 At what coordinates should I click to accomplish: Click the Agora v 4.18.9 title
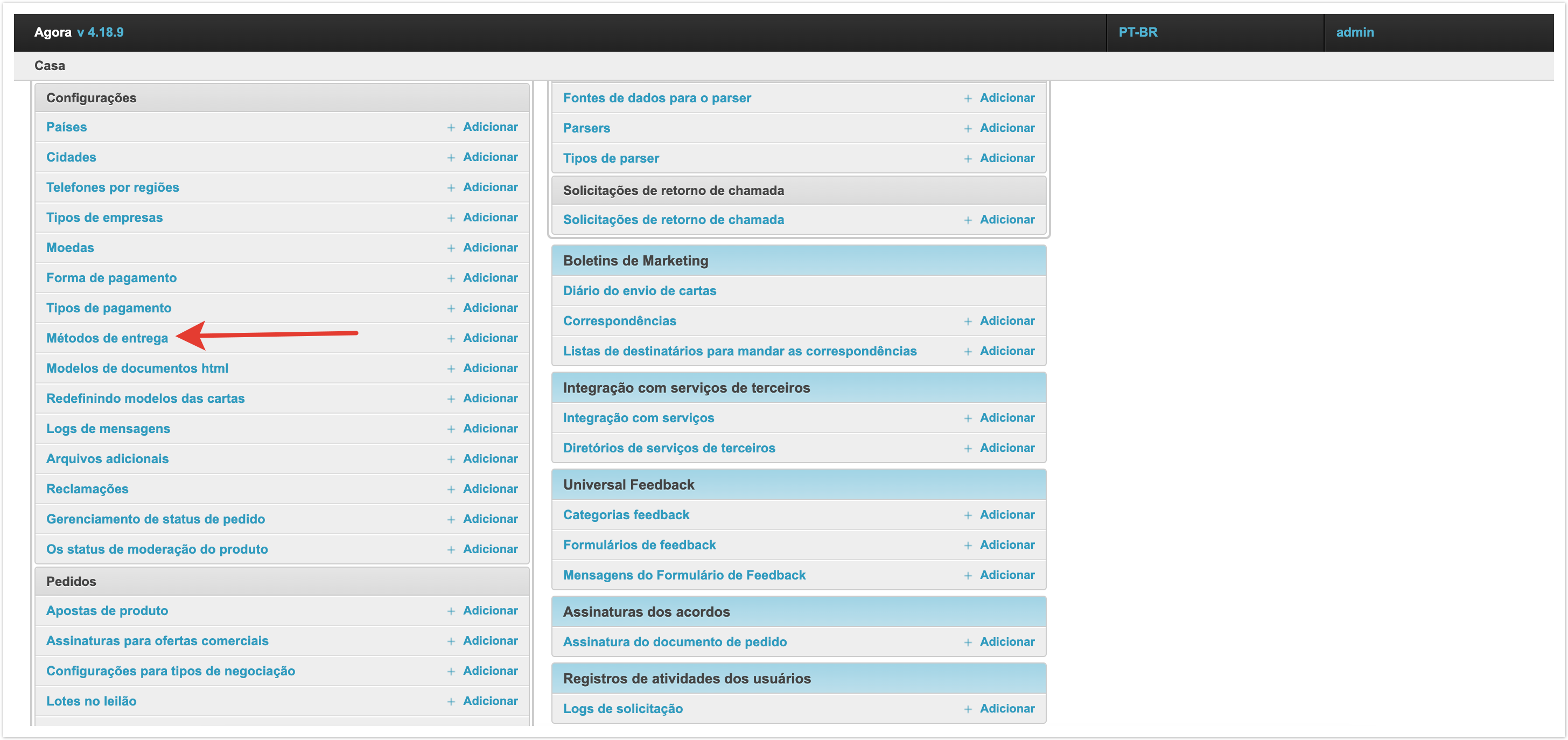[x=79, y=32]
